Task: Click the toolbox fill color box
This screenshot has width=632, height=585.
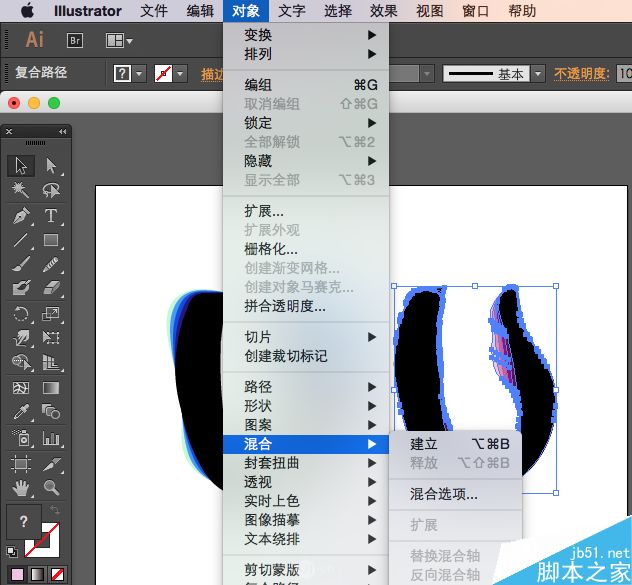Action: pos(24,521)
